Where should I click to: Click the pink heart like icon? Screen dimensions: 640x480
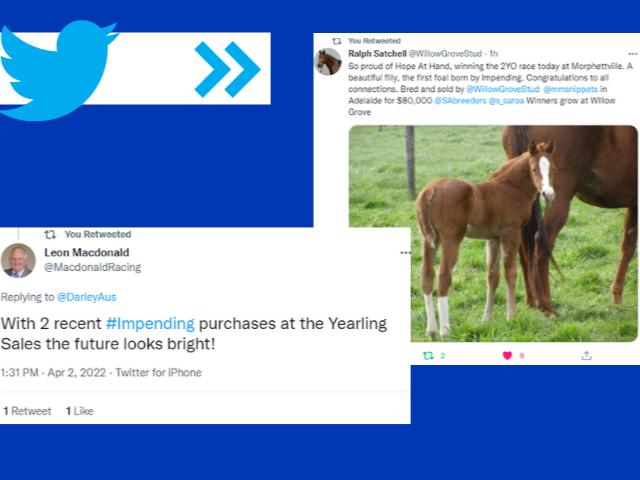(x=507, y=356)
